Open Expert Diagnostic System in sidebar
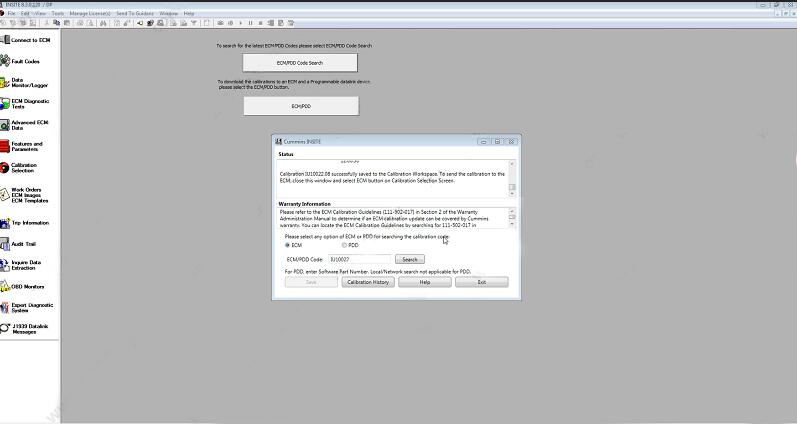The height and width of the screenshot is (424, 797). [27, 308]
